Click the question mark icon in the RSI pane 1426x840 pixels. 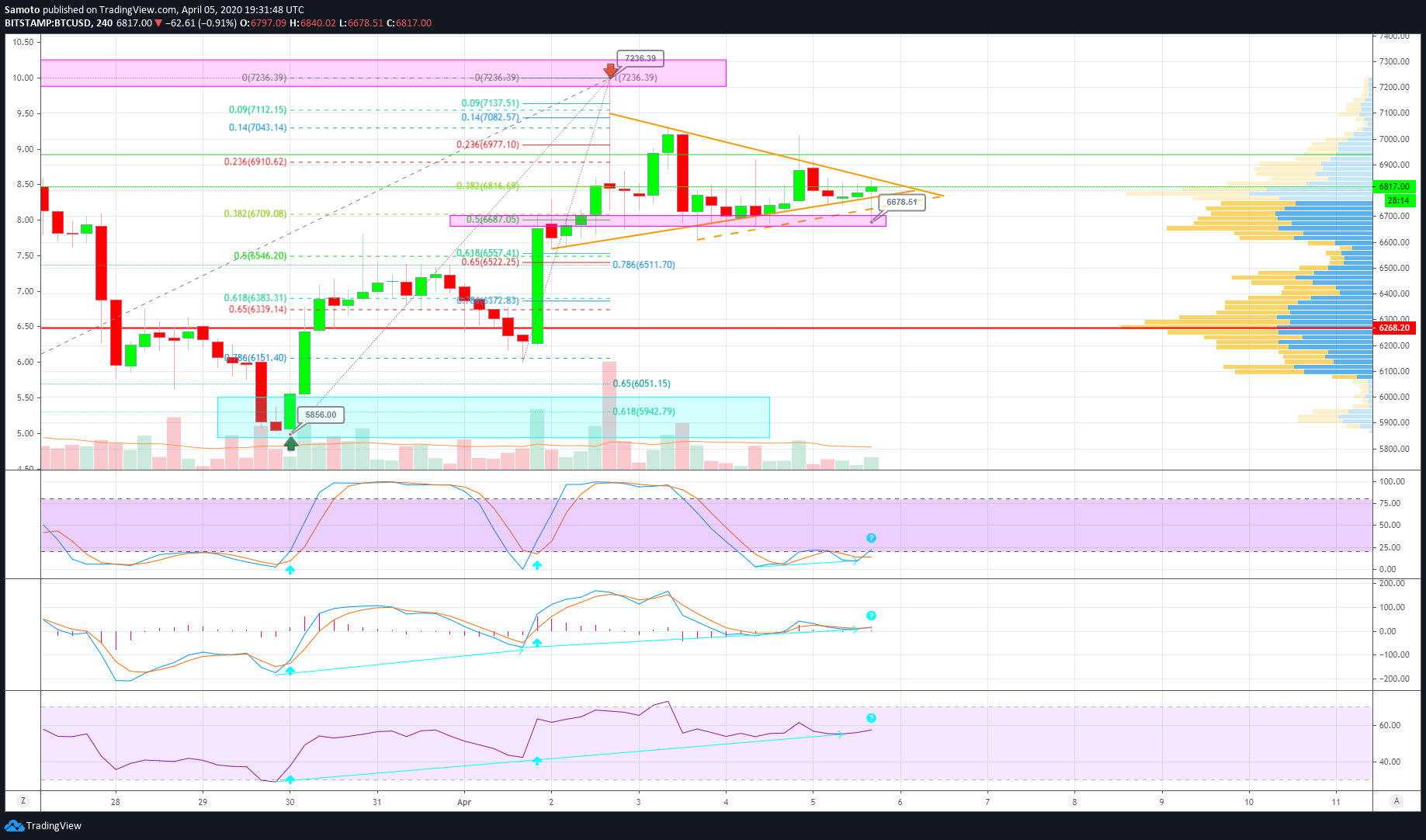click(x=871, y=718)
